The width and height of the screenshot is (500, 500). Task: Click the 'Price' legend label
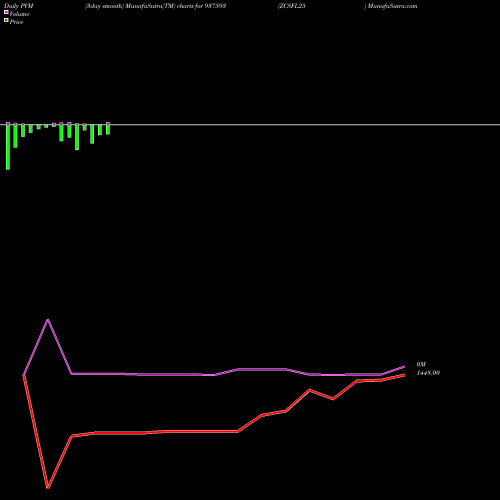pyautogui.click(x=16, y=22)
